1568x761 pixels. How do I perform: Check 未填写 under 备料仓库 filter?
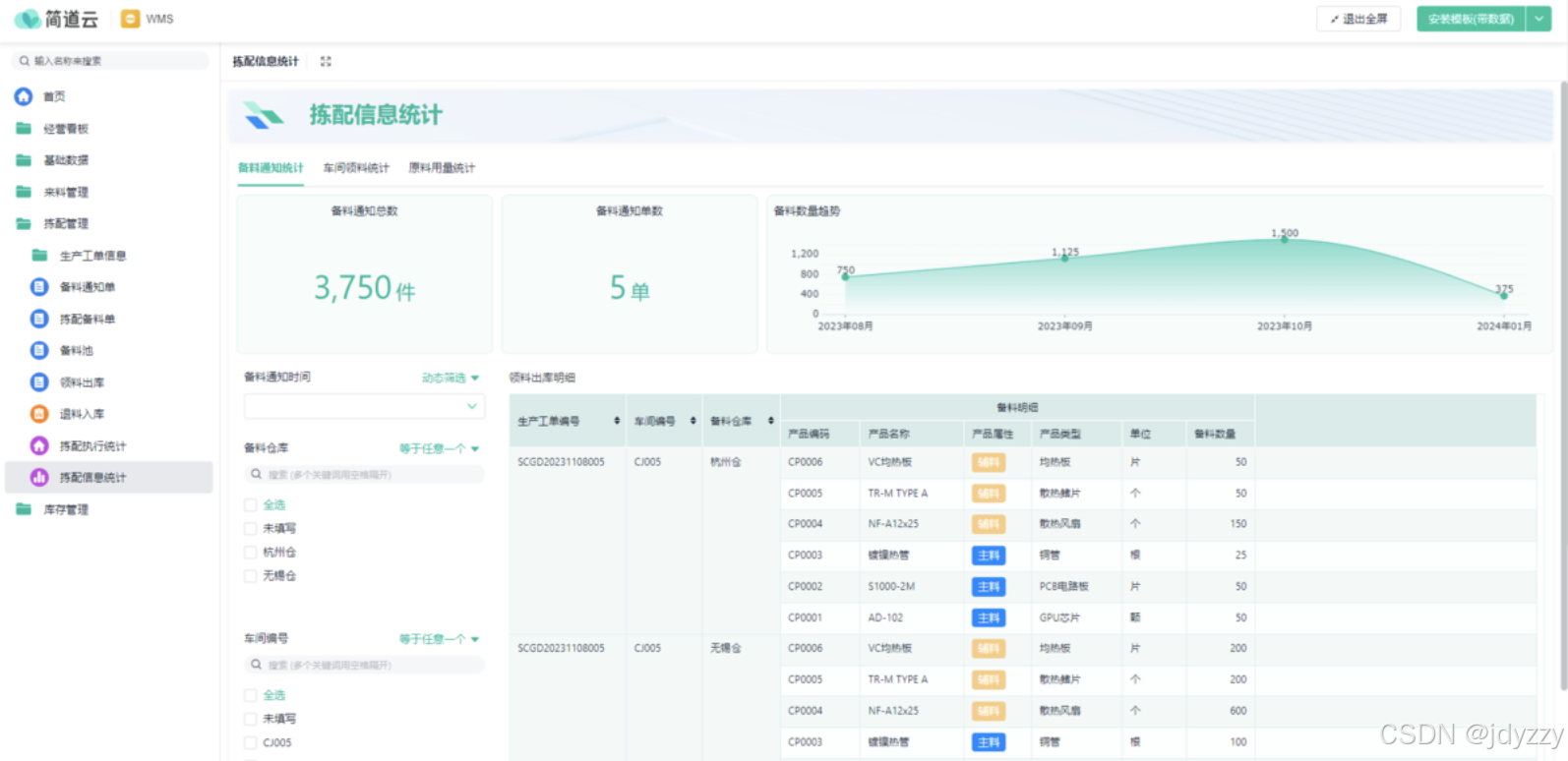coord(250,528)
